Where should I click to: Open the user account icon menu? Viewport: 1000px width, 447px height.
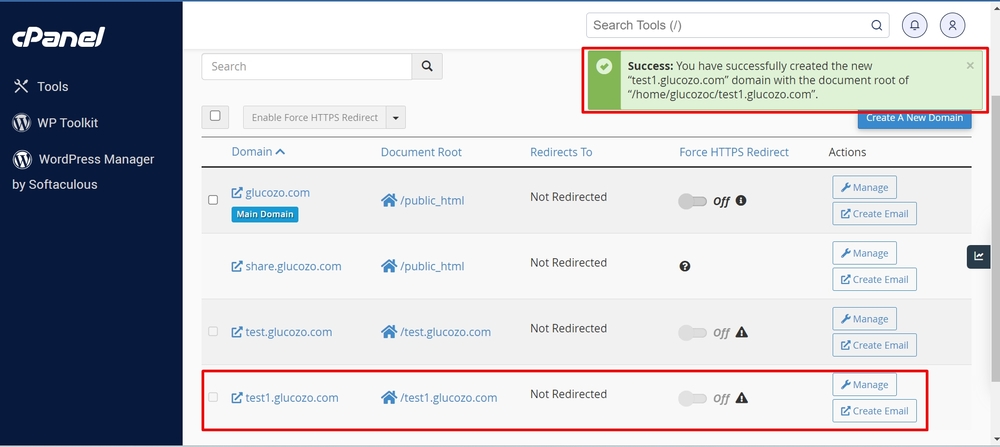click(953, 25)
